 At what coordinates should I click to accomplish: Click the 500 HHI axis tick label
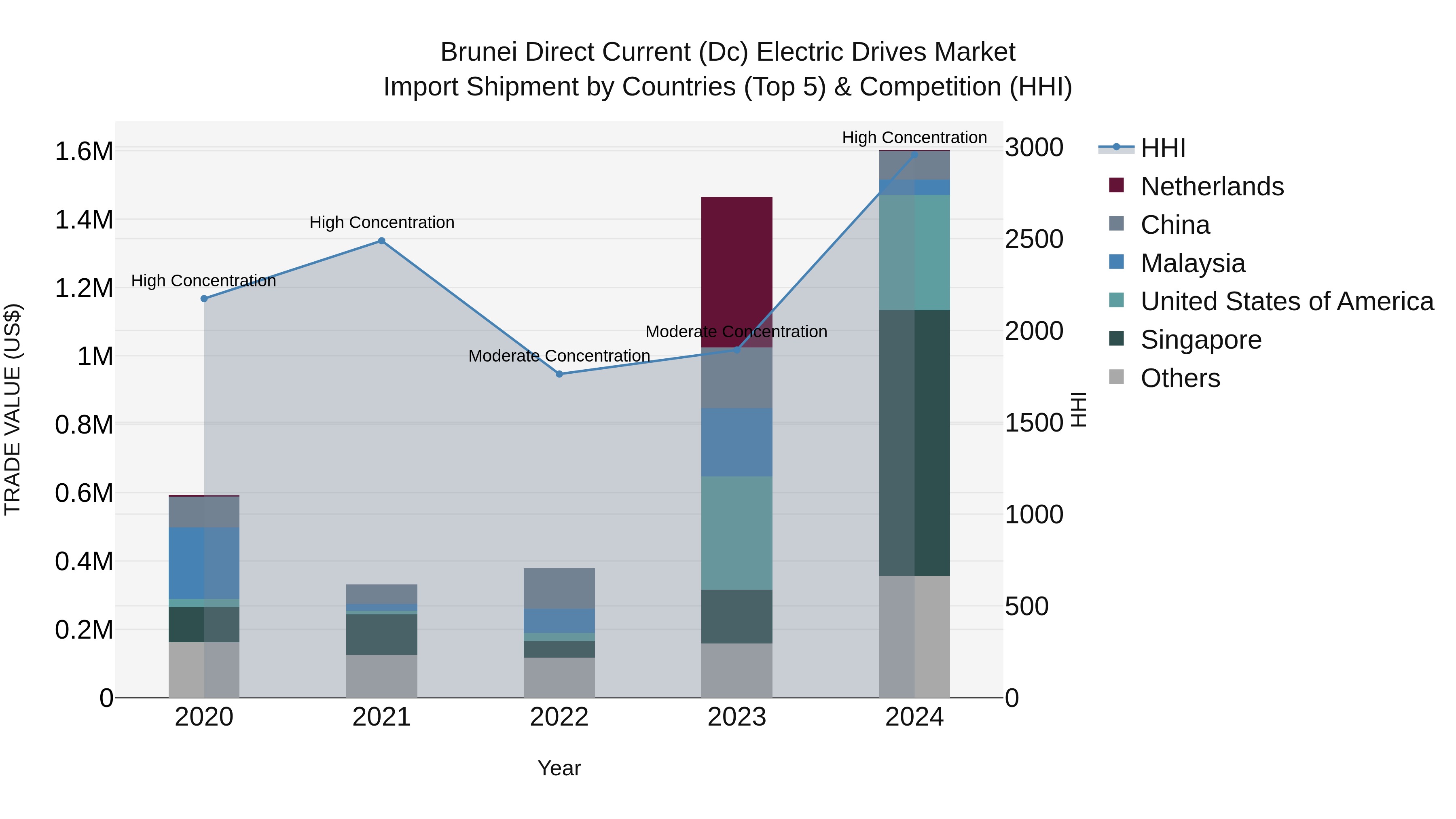point(1027,607)
